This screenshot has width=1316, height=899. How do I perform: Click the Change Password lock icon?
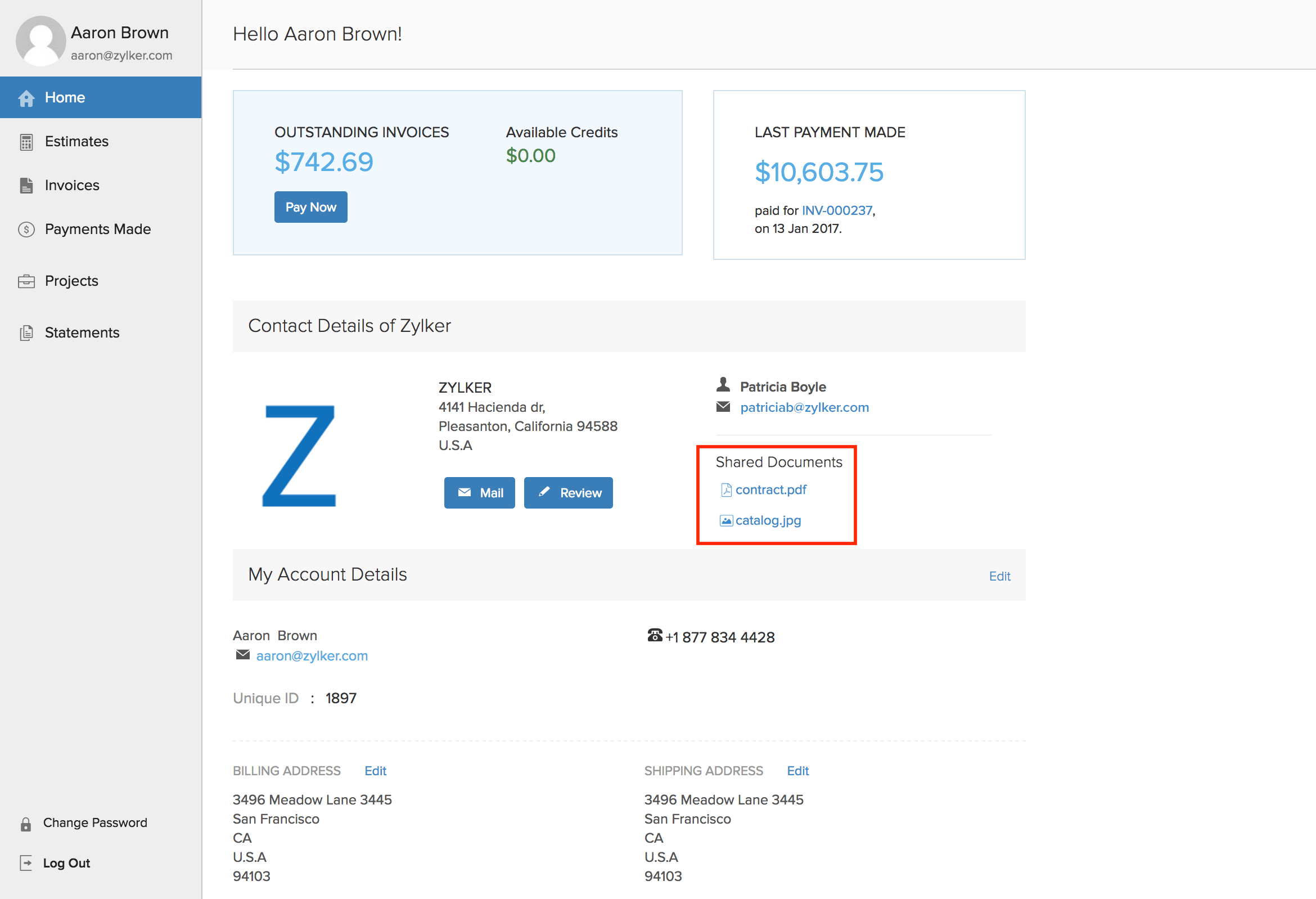click(25, 822)
